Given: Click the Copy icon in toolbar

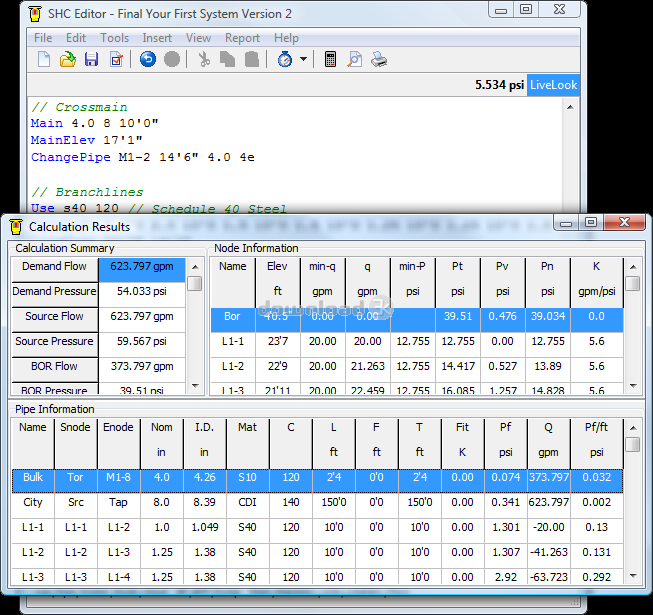Looking at the screenshot, I should pos(227,60).
